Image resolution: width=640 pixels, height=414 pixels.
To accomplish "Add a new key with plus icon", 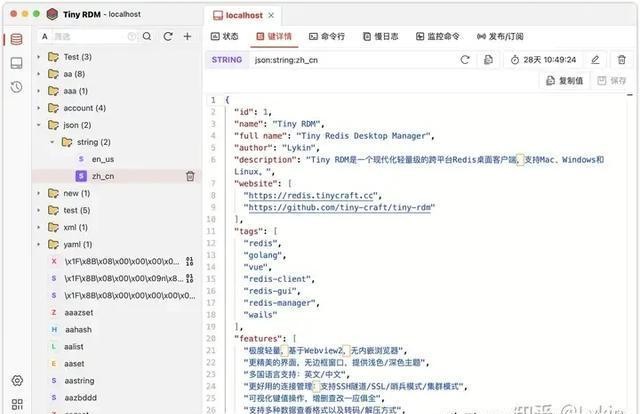I will point(187,36).
